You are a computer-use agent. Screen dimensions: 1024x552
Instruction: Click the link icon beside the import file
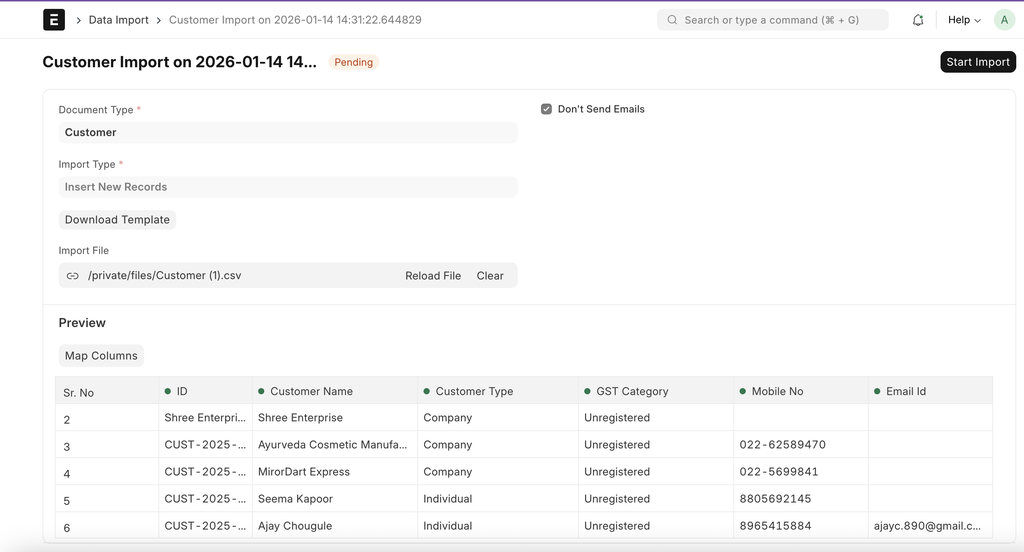pyautogui.click(x=73, y=276)
